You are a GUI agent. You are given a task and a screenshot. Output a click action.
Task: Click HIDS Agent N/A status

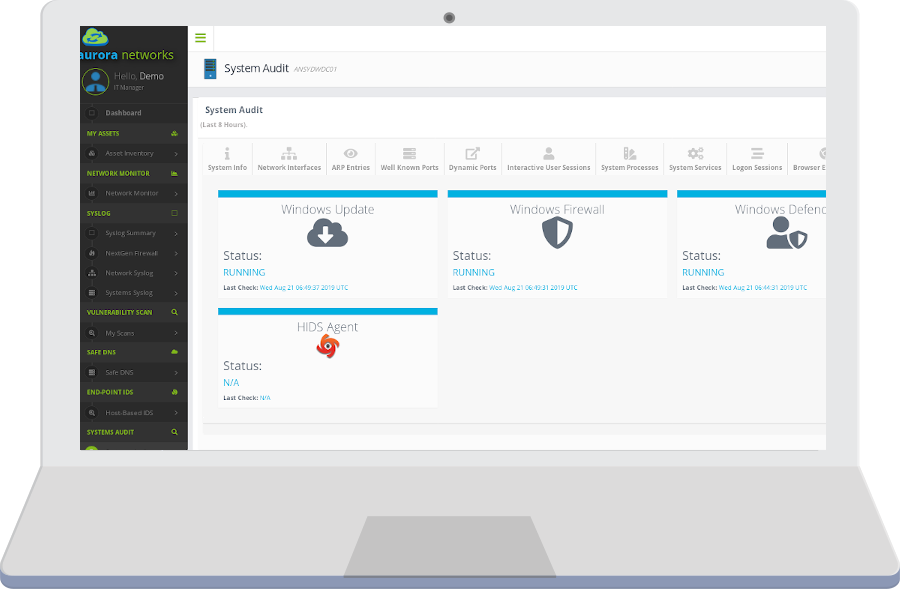[231, 382]
